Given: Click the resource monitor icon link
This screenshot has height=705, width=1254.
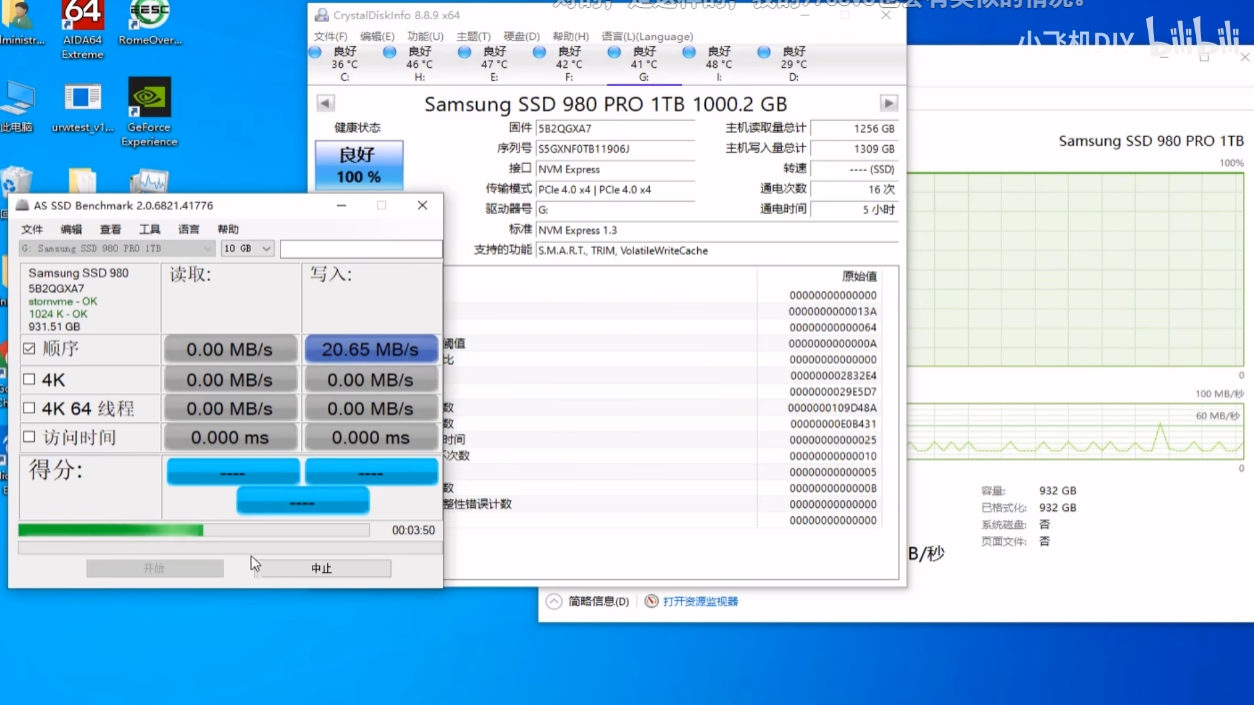Looking at the screenshot, I should 652,601.
